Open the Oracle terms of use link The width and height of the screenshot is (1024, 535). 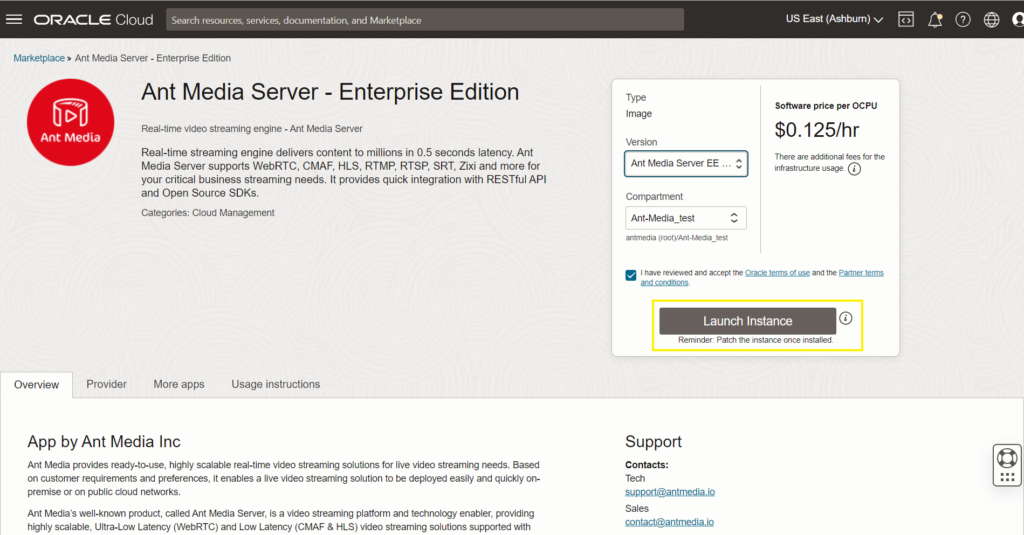click(777, 273)
